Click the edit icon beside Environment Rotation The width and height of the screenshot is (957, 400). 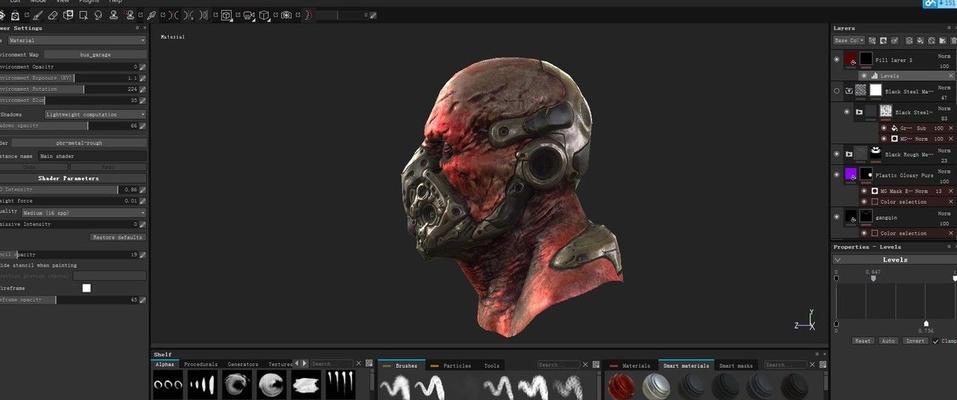[x=142, y=89]
